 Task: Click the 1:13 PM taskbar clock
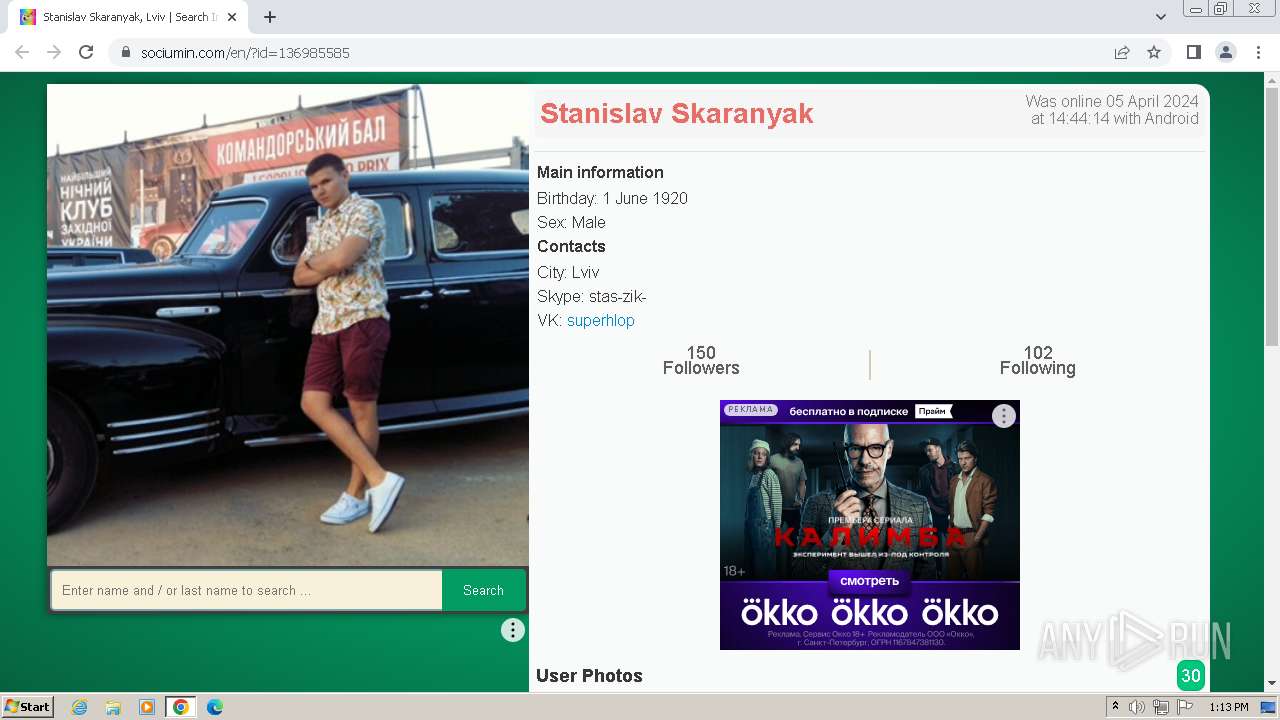point(1229,707)
